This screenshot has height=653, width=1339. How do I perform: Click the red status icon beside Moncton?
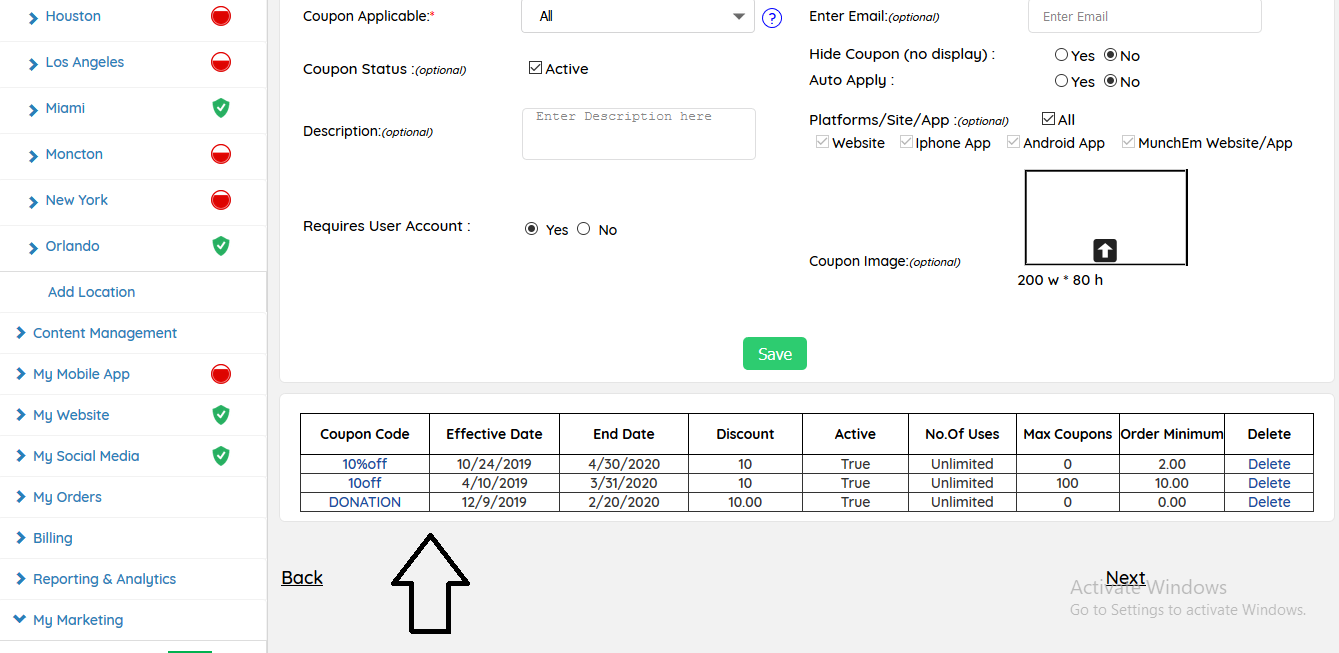(x=221, y=154)
